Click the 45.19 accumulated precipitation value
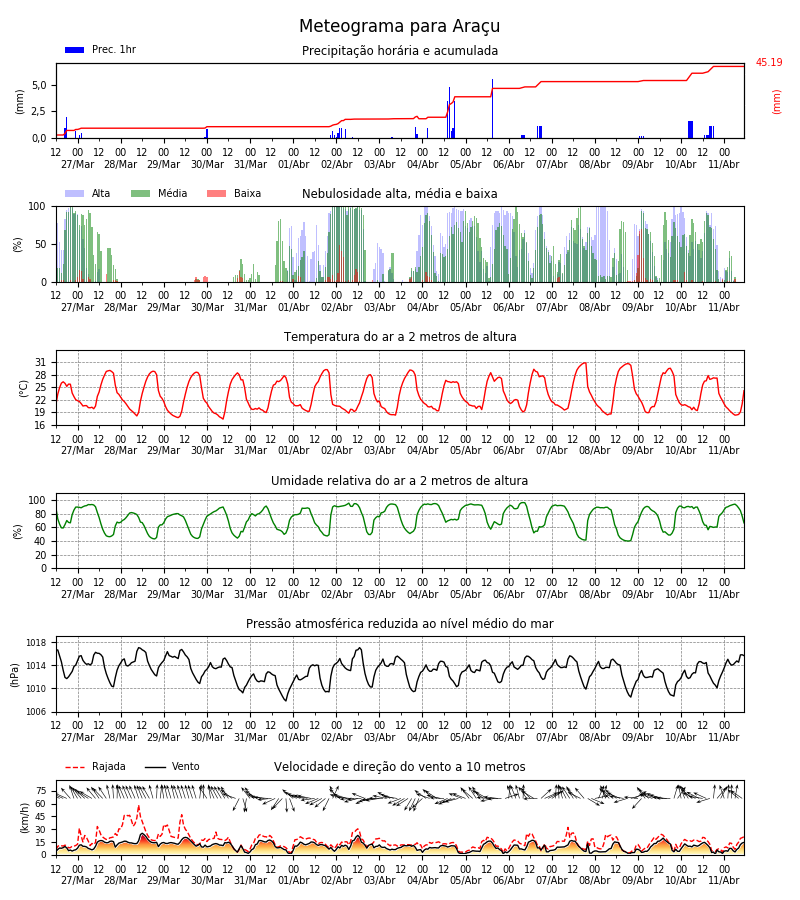This screenshot has width=800, height=900. (x=769, y=62)
